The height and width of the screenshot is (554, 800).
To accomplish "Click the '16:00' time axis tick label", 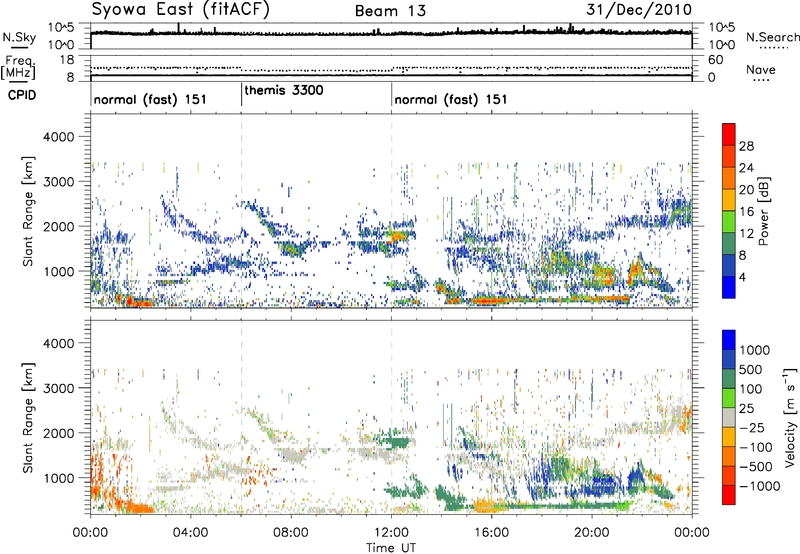I will pyautogui.click(x=491, y=533).
